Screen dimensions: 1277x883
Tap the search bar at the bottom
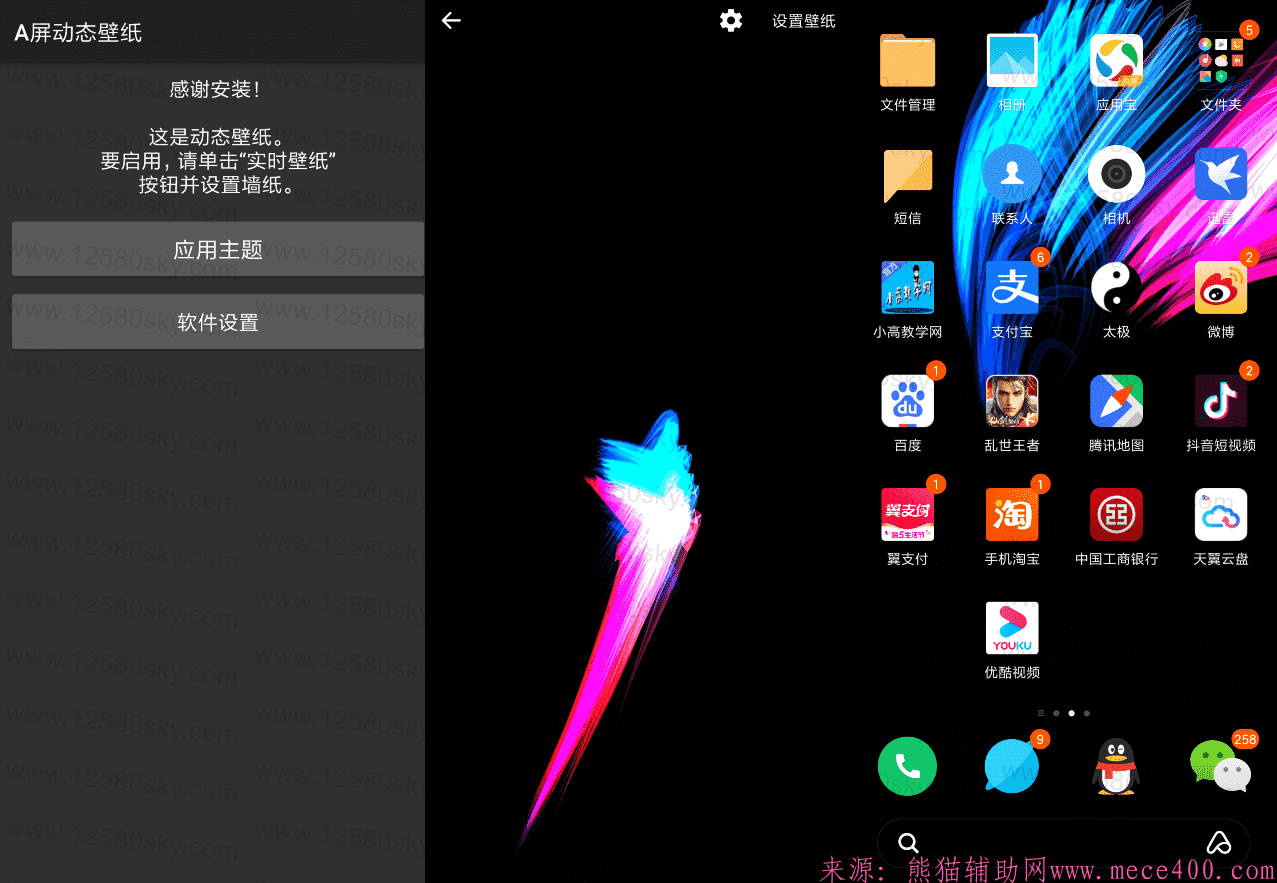[1063, 842]
